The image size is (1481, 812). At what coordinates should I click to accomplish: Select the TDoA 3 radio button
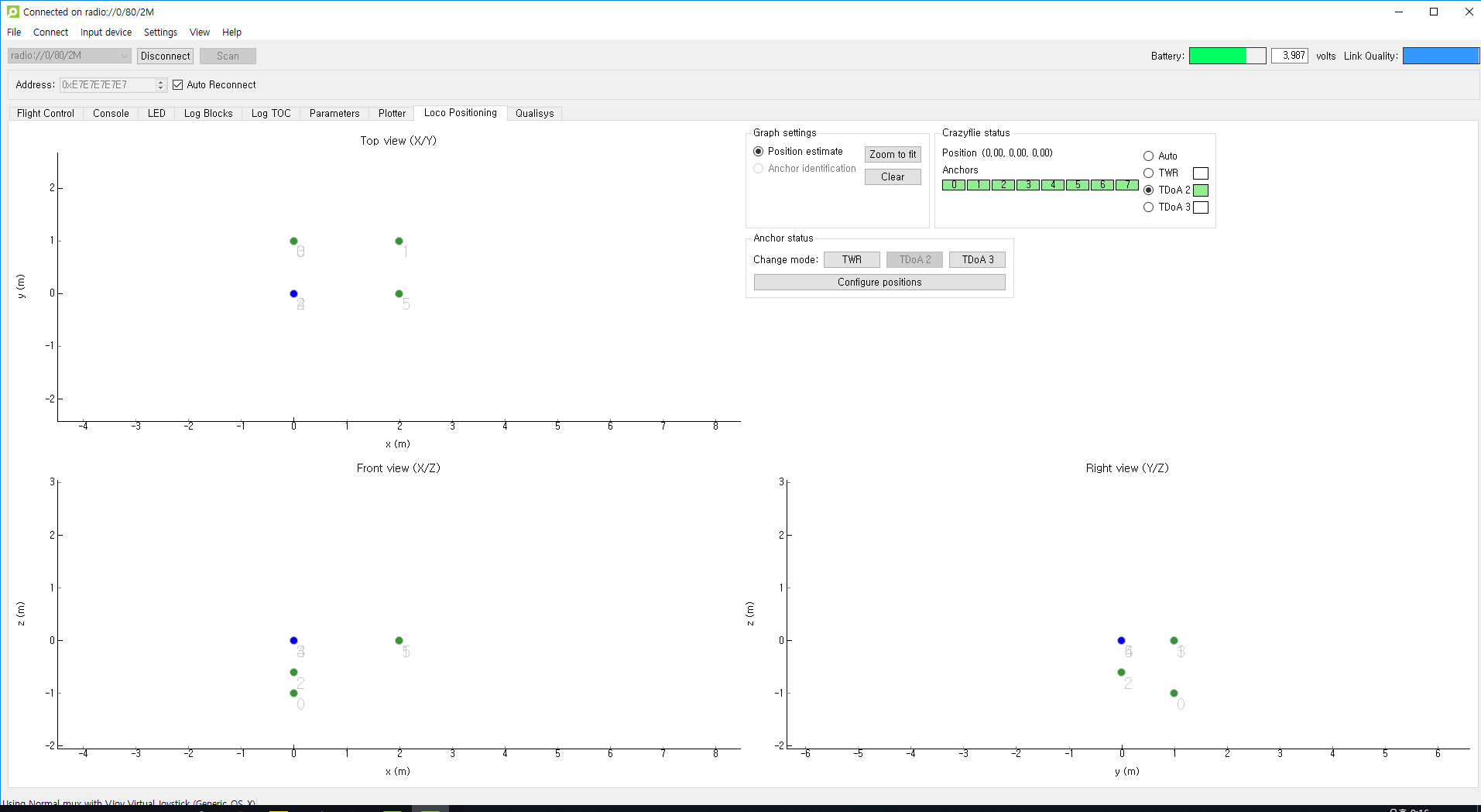click(1149, 207)
